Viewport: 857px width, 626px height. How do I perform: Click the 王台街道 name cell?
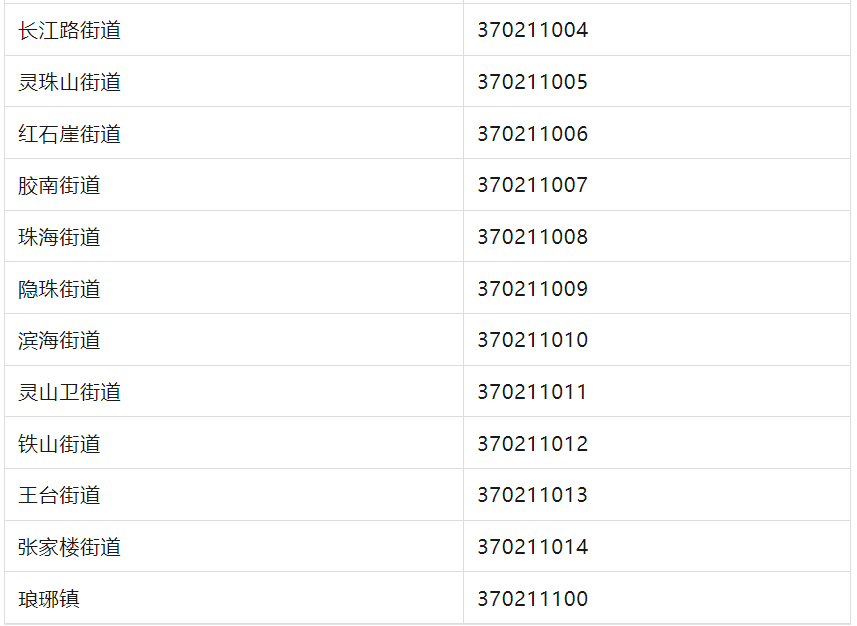click(x=59, y=495)
